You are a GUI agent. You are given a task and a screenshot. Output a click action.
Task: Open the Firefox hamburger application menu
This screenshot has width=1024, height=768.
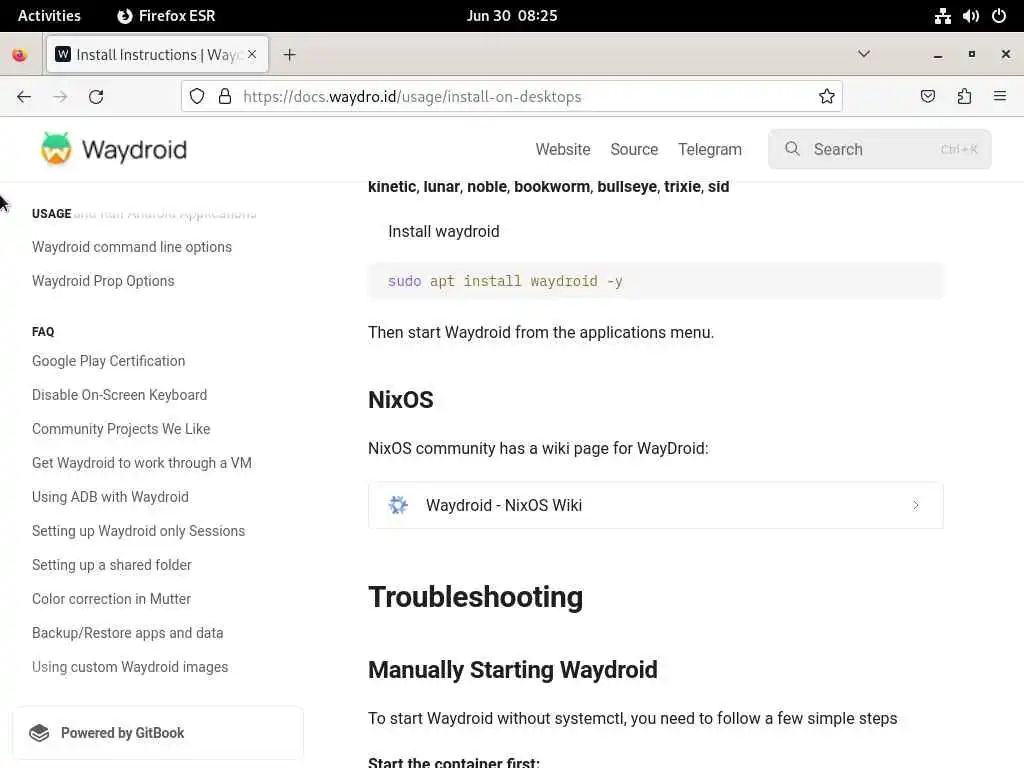point(1000,97)
